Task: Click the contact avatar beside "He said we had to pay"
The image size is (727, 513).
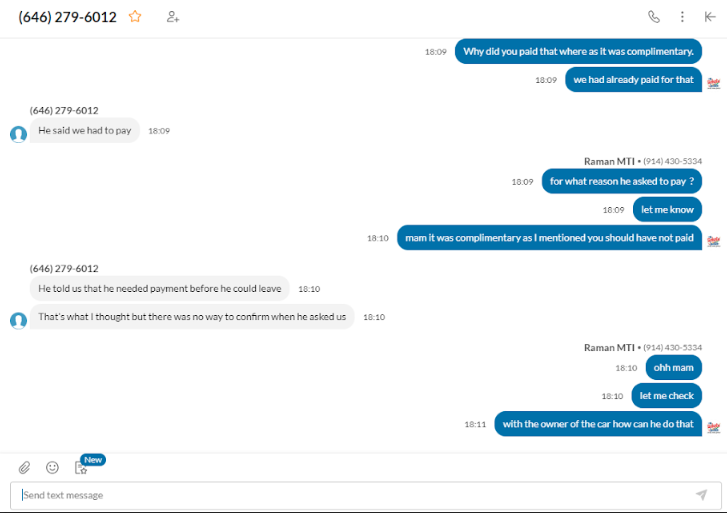Action: 19,134
